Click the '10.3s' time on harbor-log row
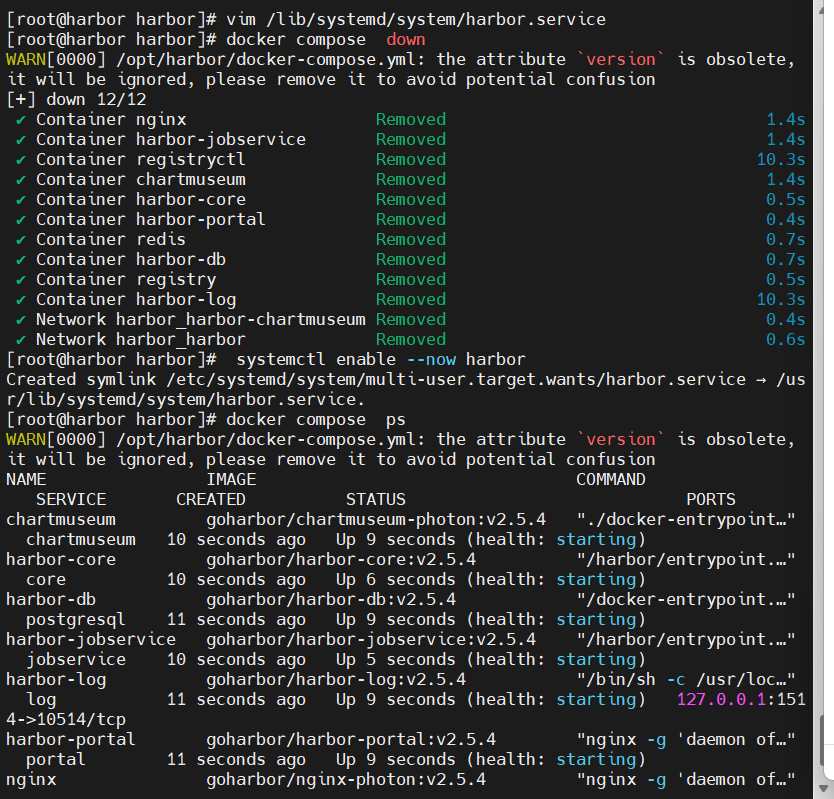Screen dimensions: 834x799 [x=781, y=299]
